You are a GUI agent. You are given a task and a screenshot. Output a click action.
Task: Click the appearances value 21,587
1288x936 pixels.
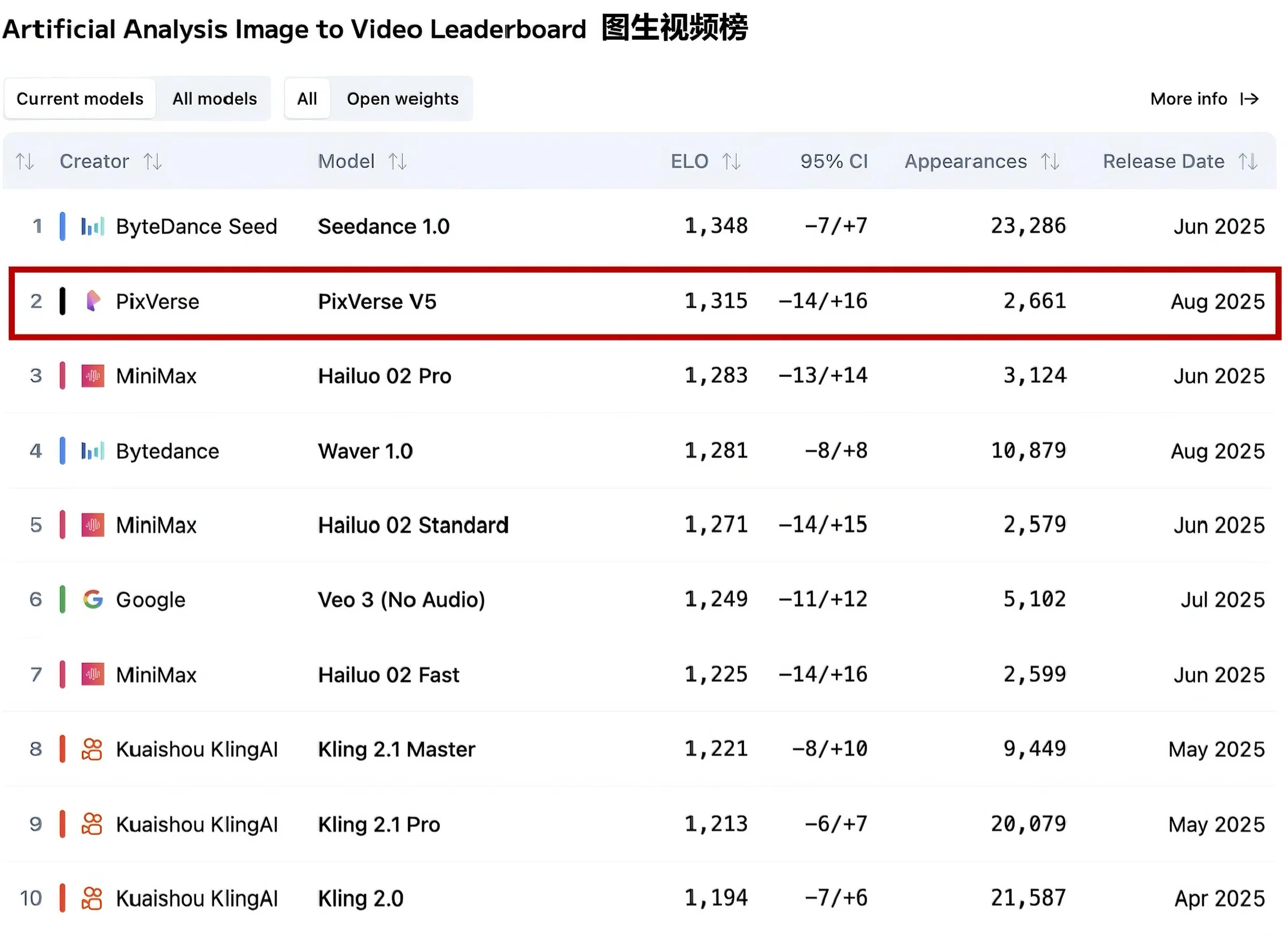1029,898
